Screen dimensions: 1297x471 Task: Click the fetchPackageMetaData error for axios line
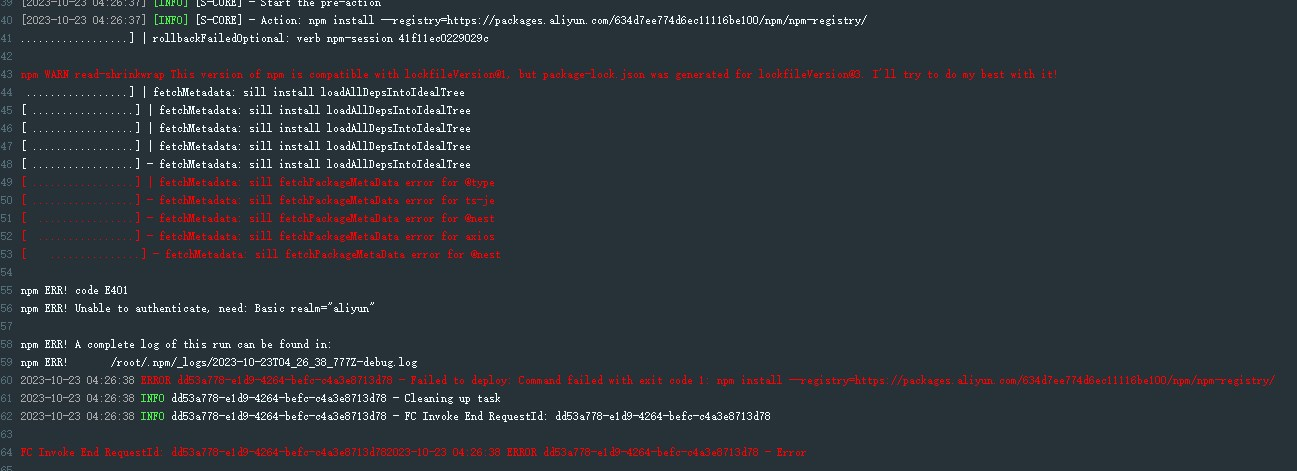click(258, 236)
